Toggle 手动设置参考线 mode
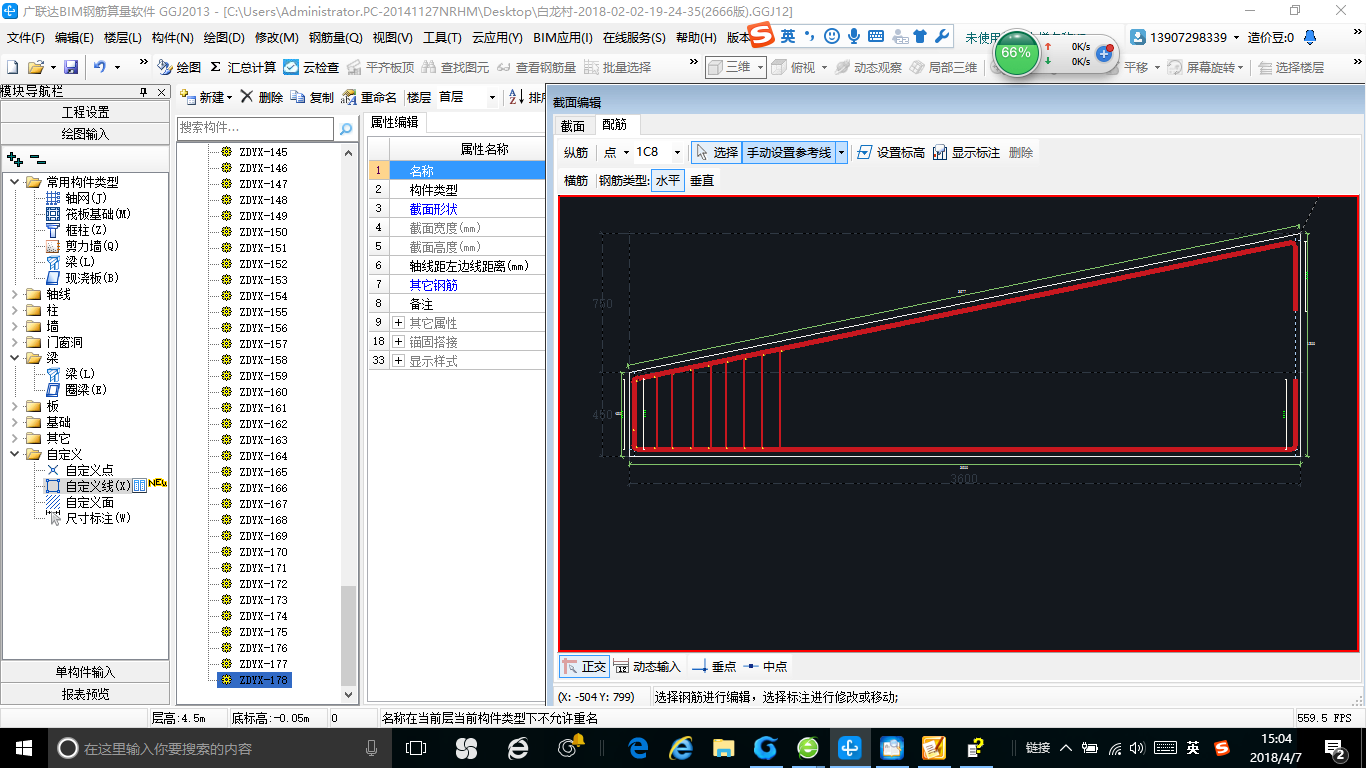1366x768 pixels. click(x=789, y=152)
